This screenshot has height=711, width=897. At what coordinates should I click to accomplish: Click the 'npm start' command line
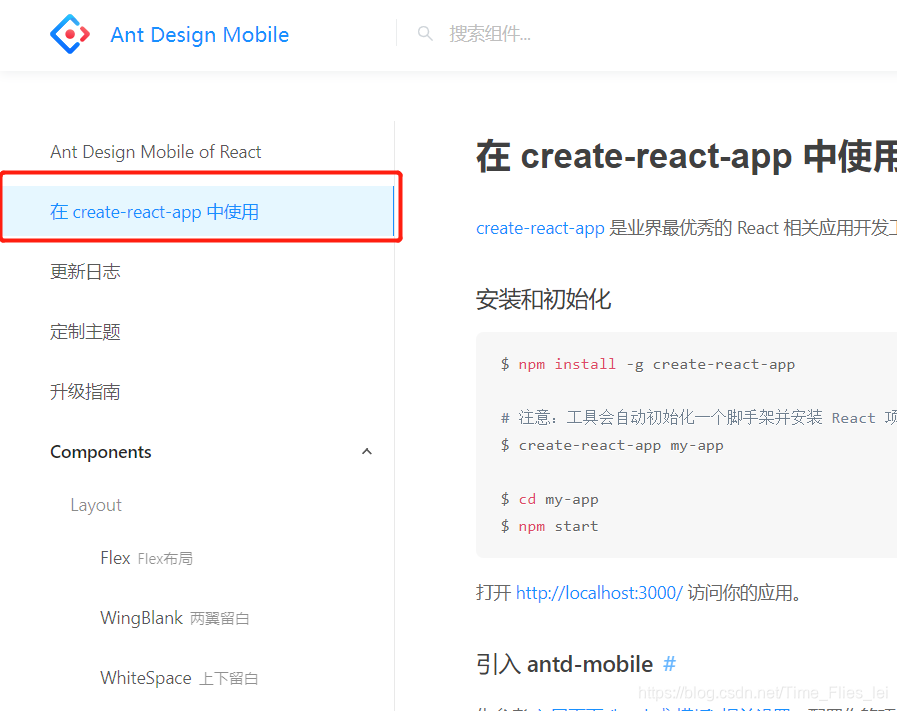click(x=550, y=526)
